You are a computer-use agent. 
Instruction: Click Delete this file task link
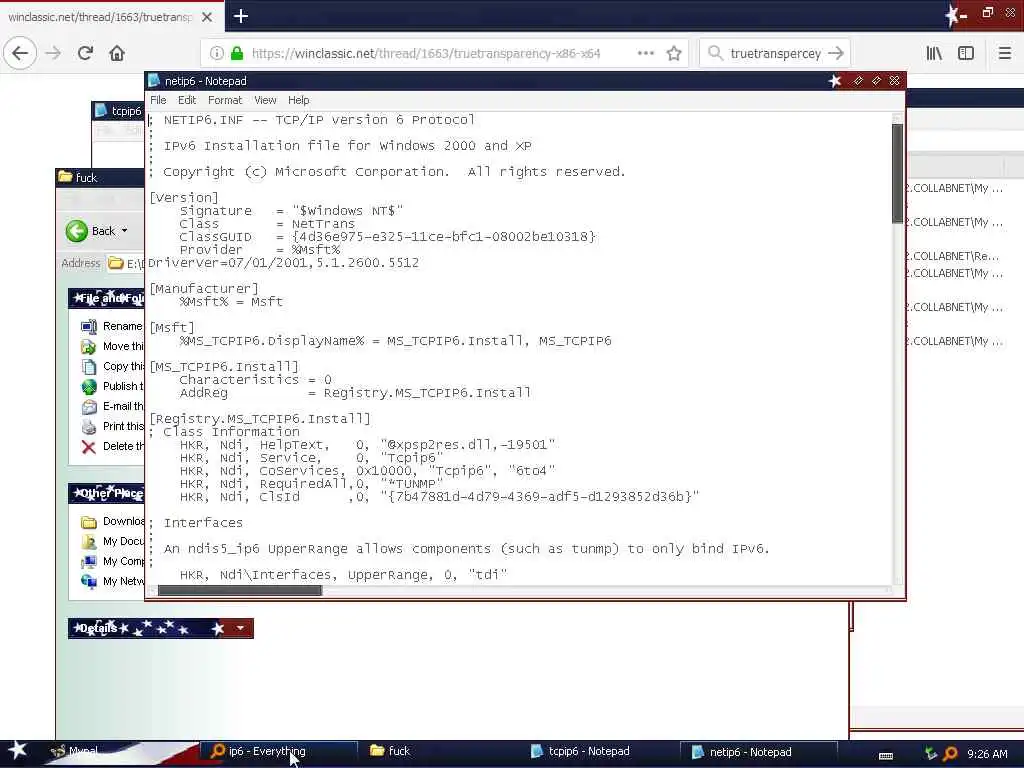click(112, 446)
